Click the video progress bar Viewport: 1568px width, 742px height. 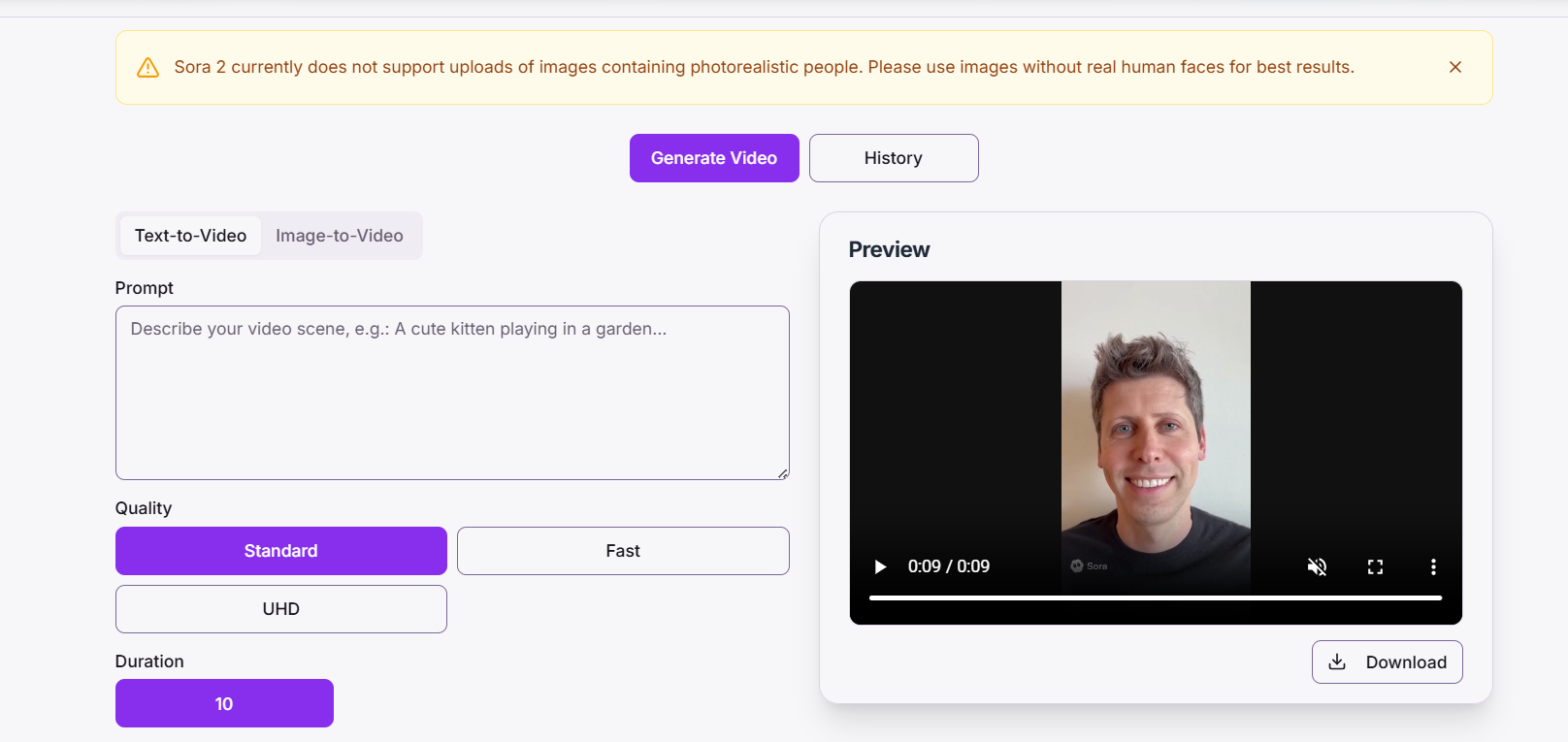point(1156,598)
